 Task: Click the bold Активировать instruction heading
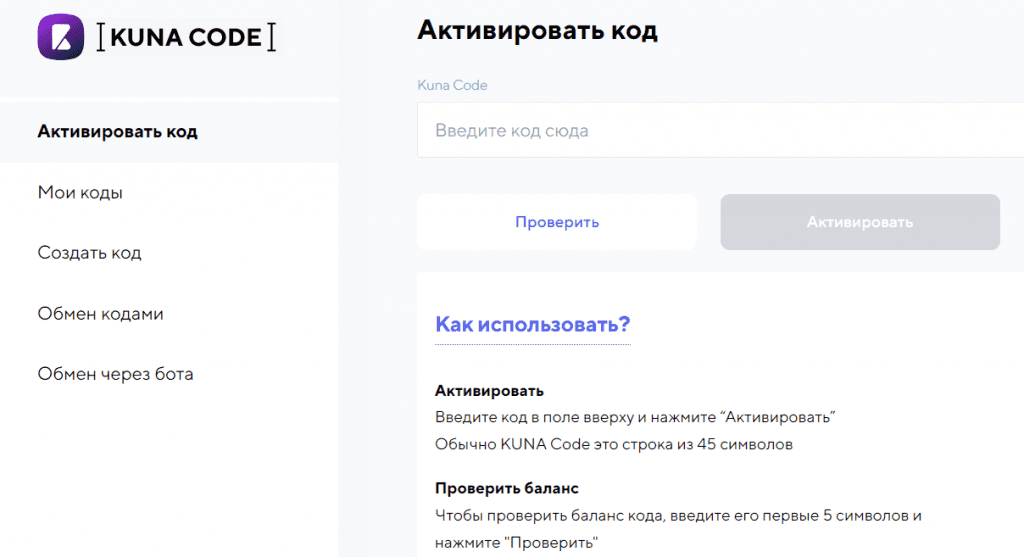coord(489,391)
